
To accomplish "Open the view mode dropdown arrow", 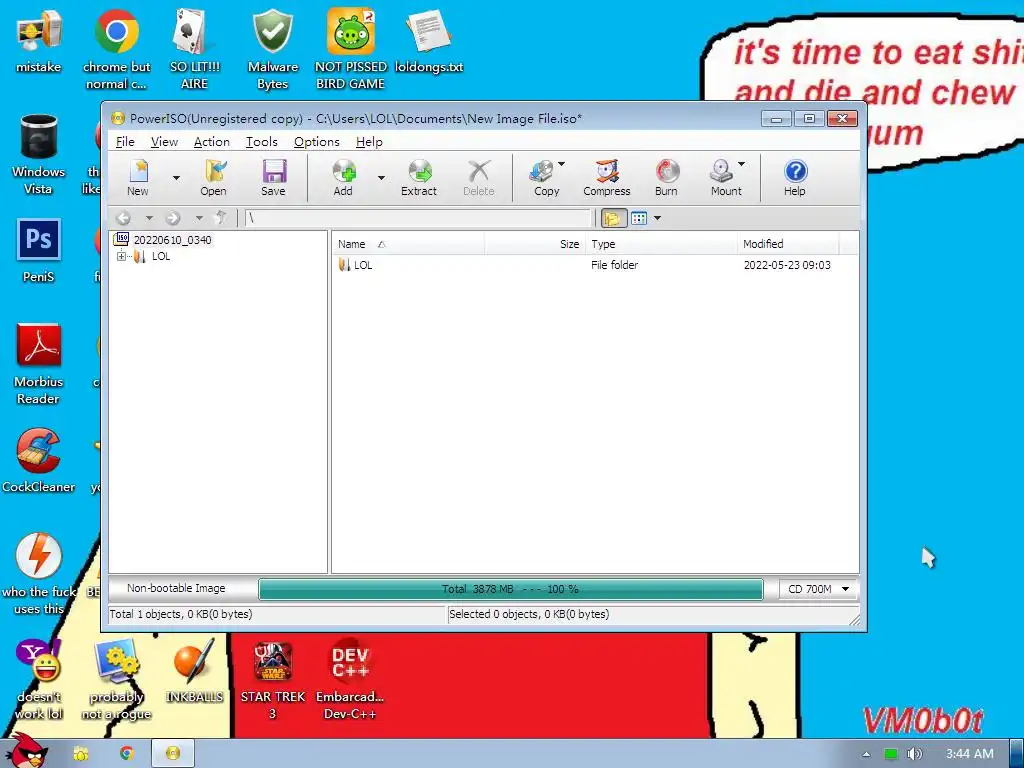I will pos(658,218).
